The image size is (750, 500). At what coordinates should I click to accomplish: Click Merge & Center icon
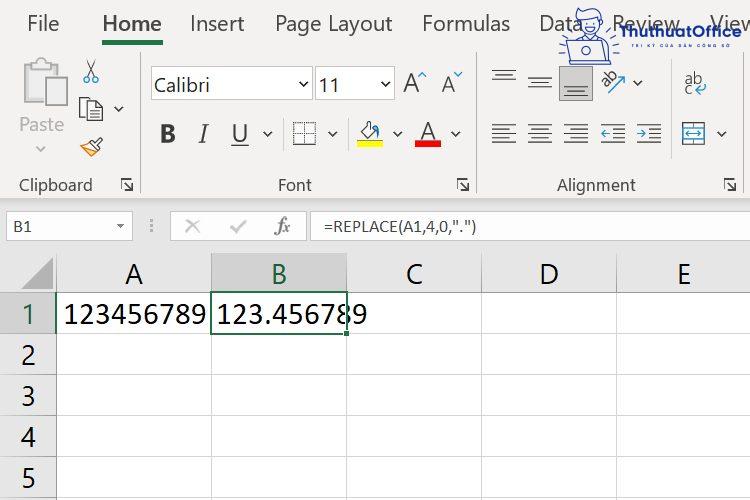coord(694,133)
